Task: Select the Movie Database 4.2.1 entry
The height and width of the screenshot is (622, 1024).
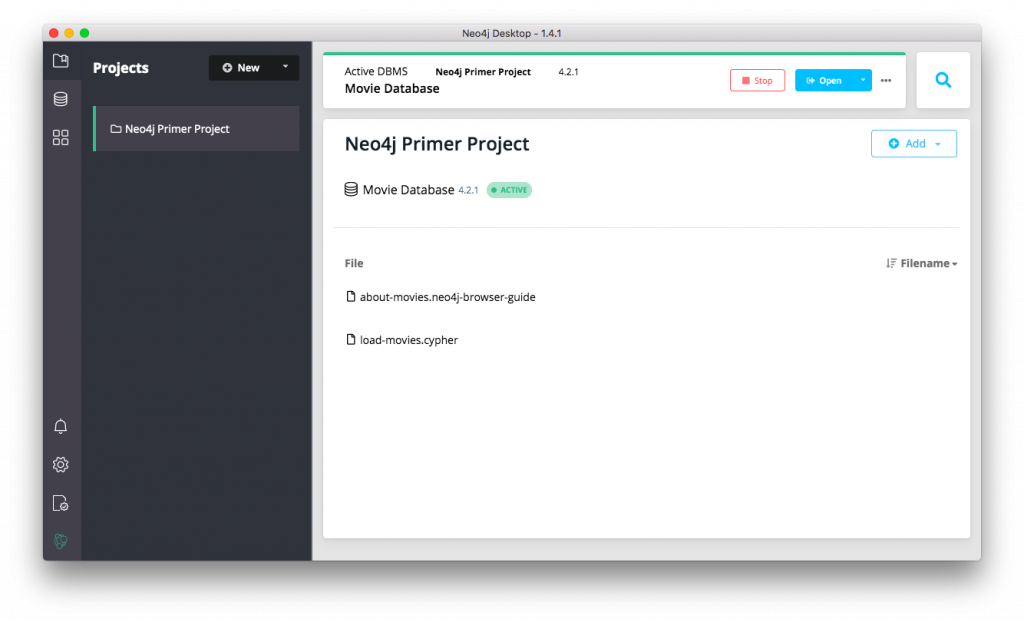Action: [408, 190]
